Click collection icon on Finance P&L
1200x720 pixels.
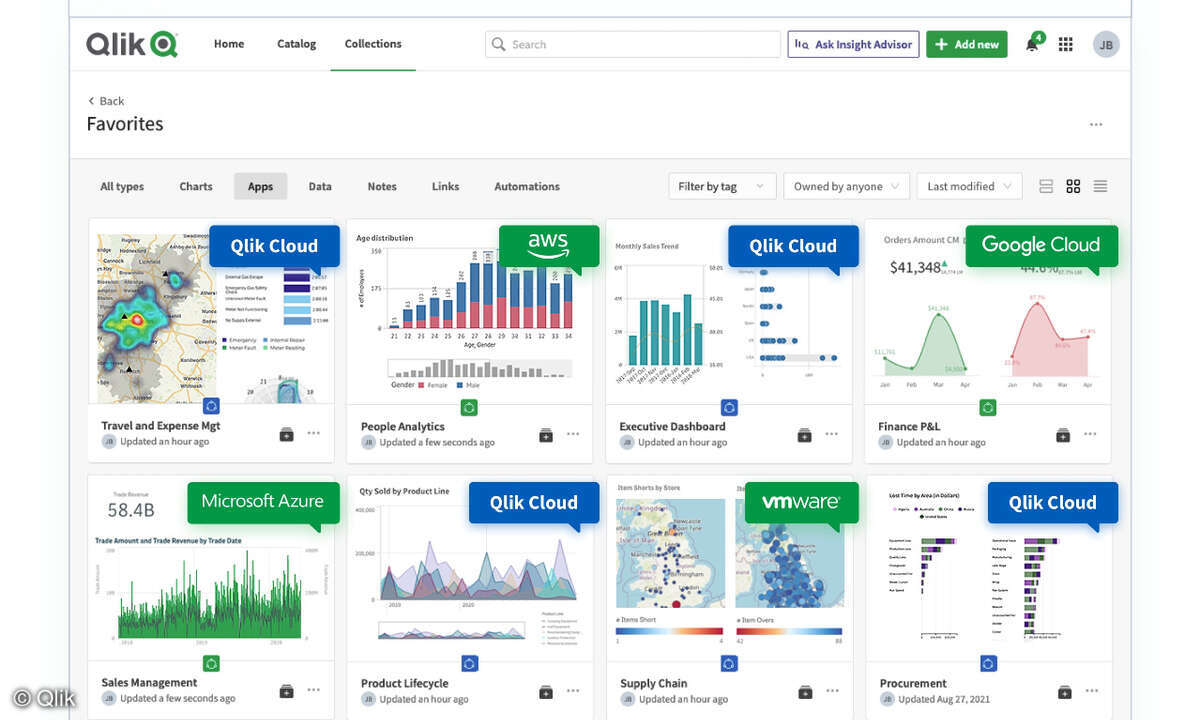[x=1063, y=434]
